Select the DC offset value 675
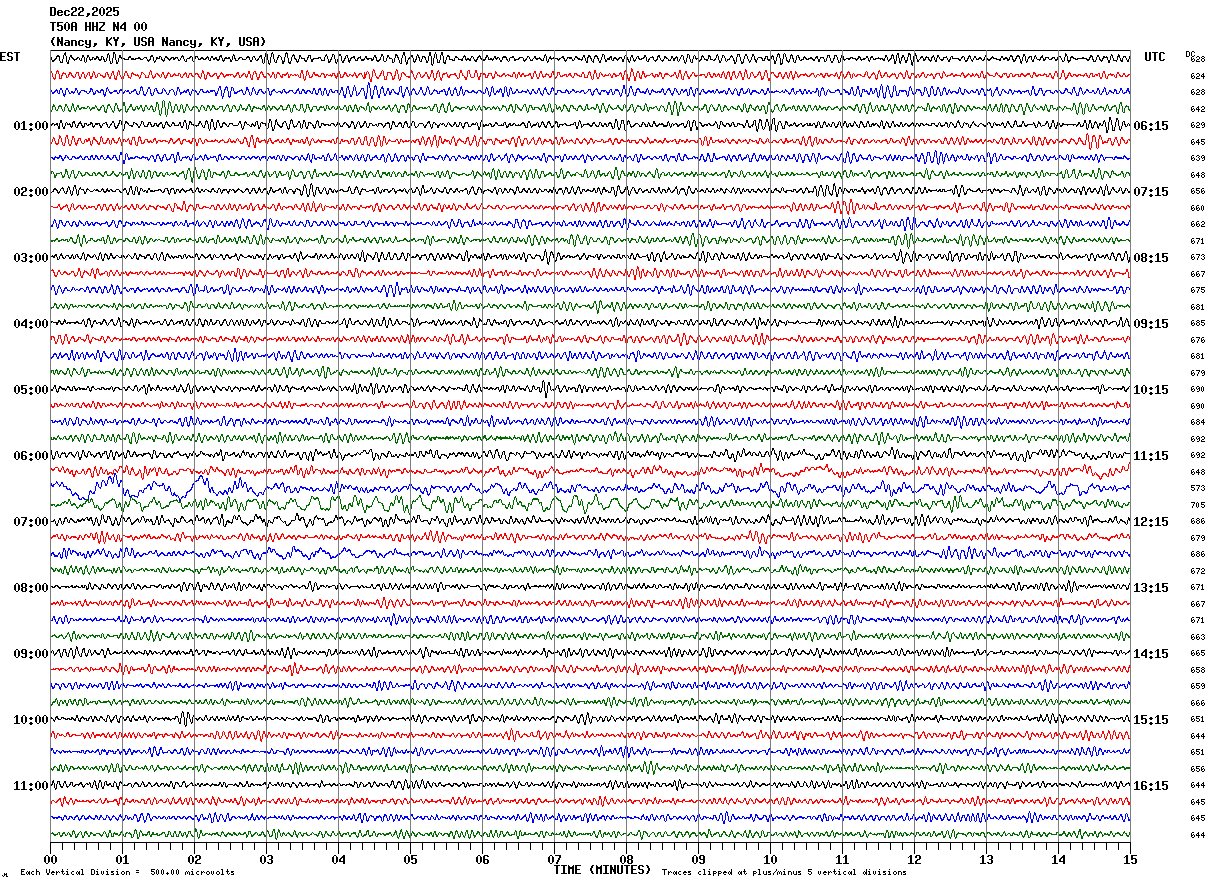Screen dimensions: 1210x886 tap(1197, 291)
